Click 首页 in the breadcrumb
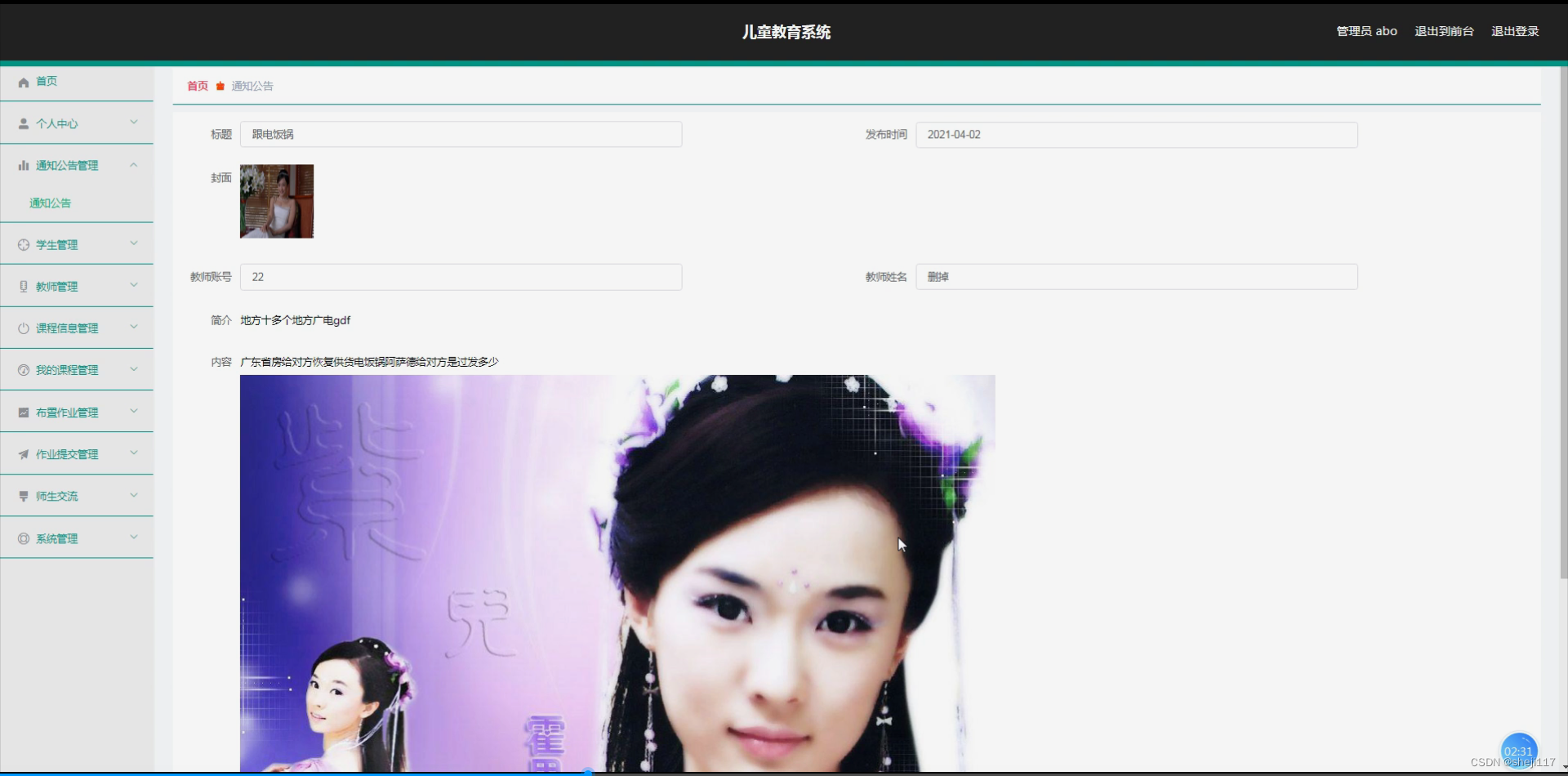The height and width of the screenshot is (776, 1568). point(197,86)
